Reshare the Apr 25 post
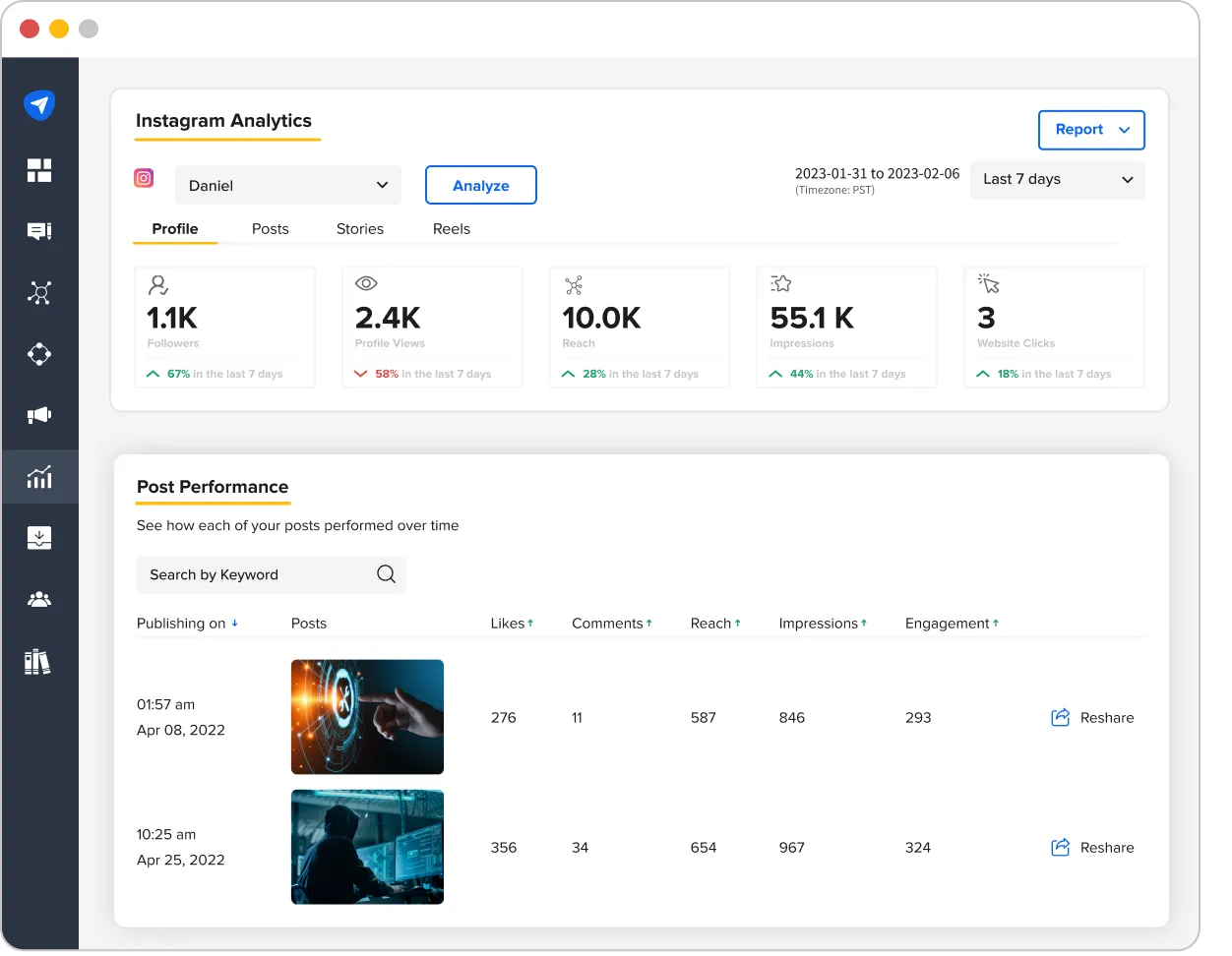1232x956 pixels. pyautogui.click(x=1092, y=847)
